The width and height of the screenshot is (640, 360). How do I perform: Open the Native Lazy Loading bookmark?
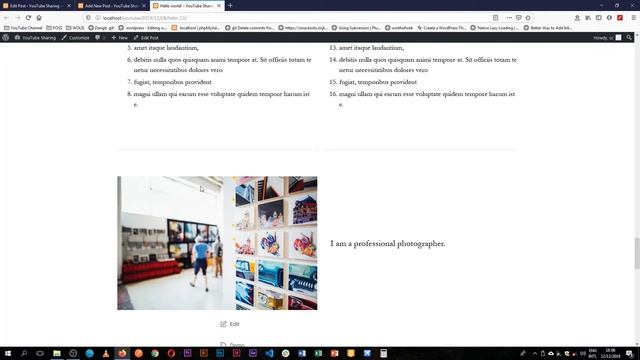[x=494, y=28]
